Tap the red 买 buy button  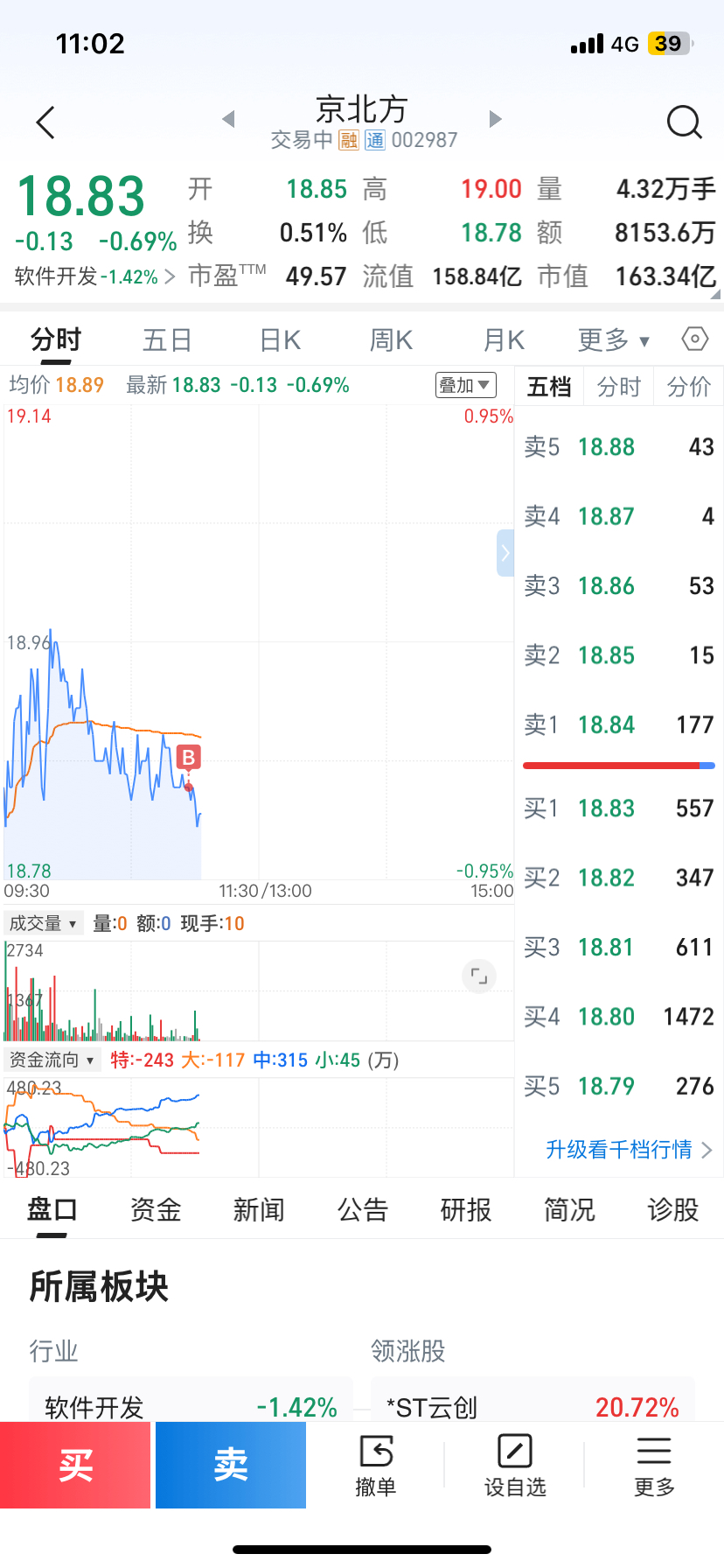tap(75, 1465)
